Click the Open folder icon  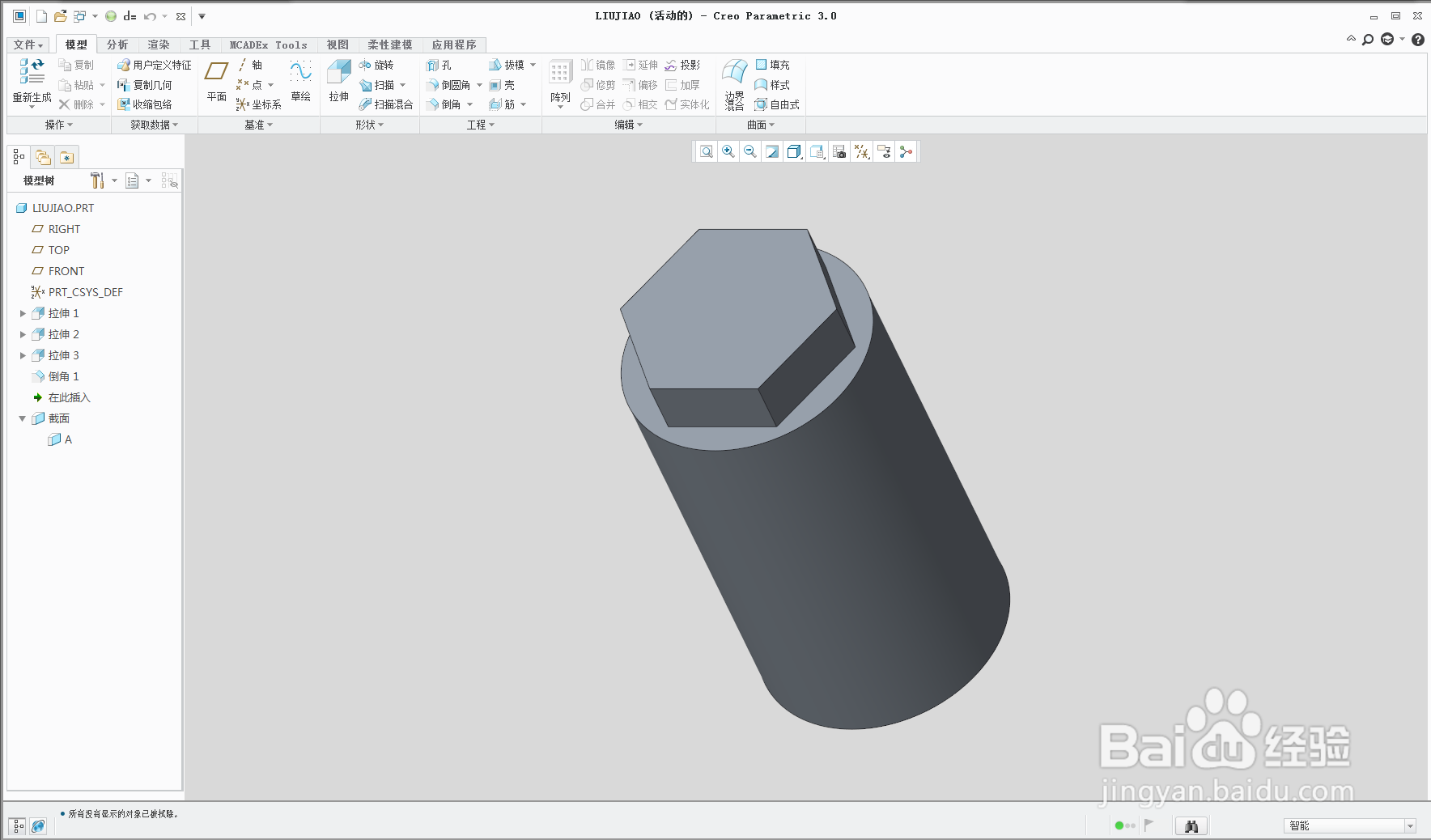click(60, 16)
